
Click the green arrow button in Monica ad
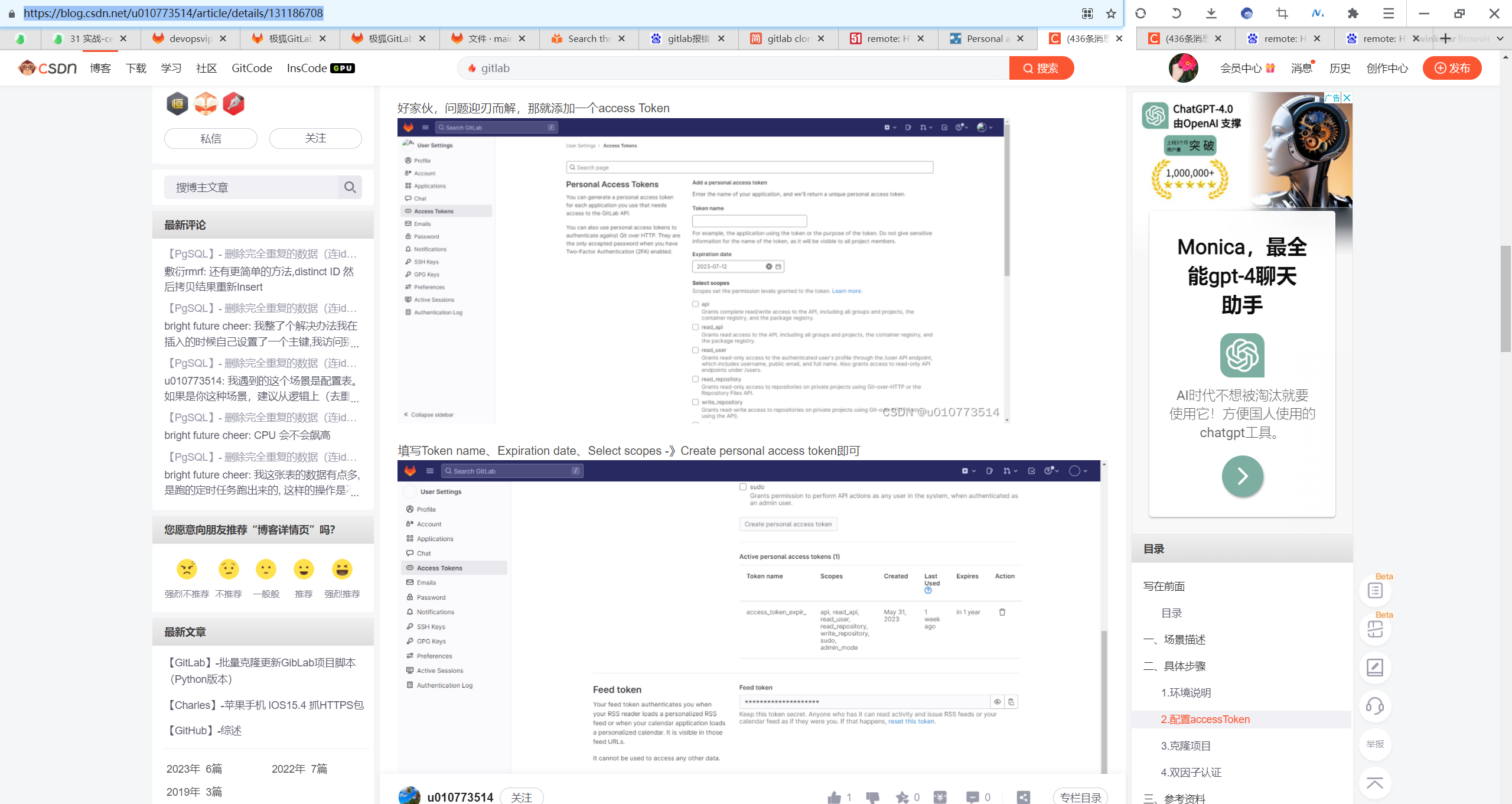[1242, 476]
